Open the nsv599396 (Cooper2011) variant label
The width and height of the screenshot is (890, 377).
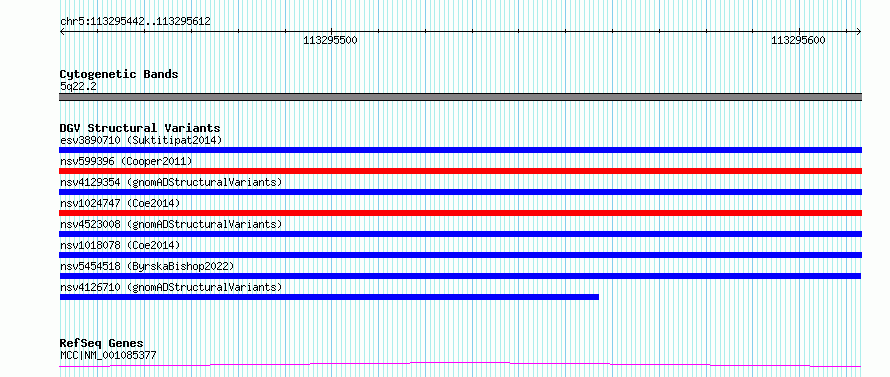click(126, 161)
